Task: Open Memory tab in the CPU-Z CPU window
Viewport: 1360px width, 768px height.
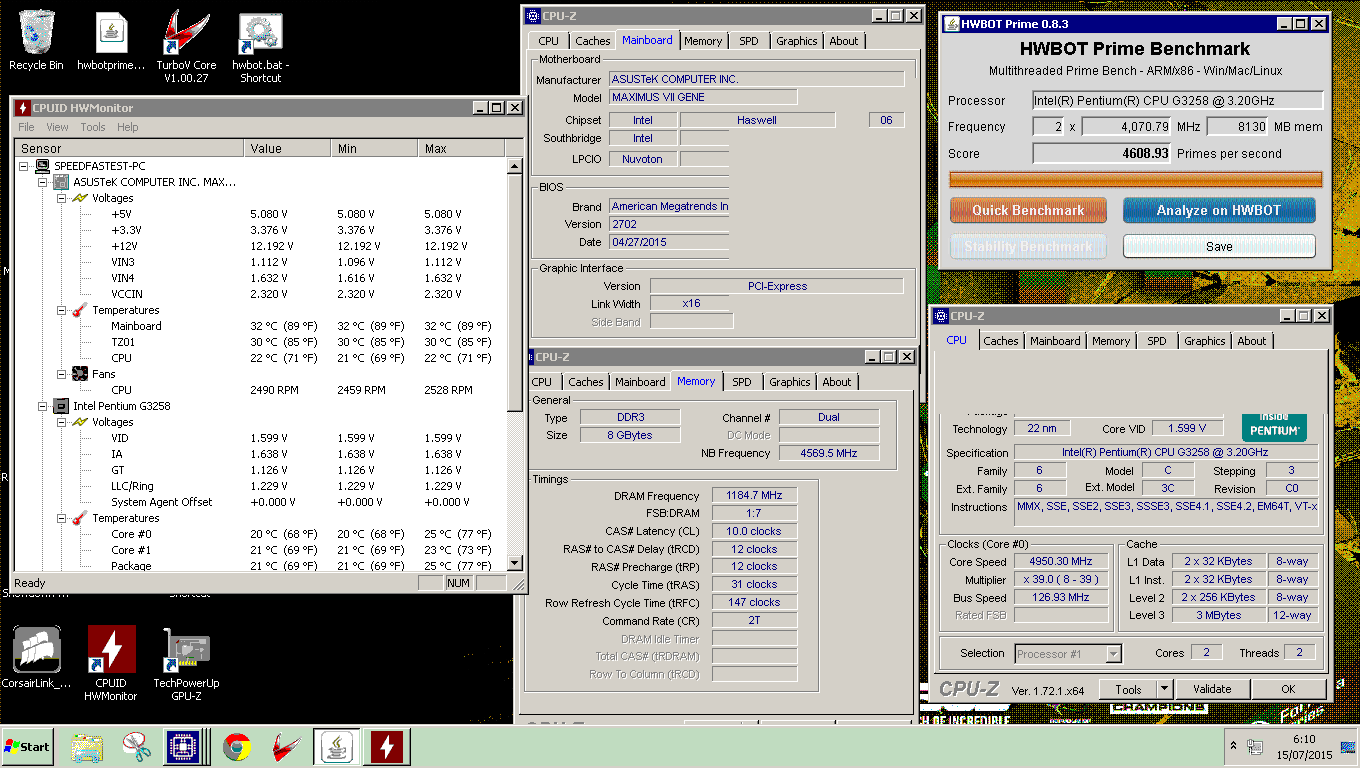Action: [1111, 341]
